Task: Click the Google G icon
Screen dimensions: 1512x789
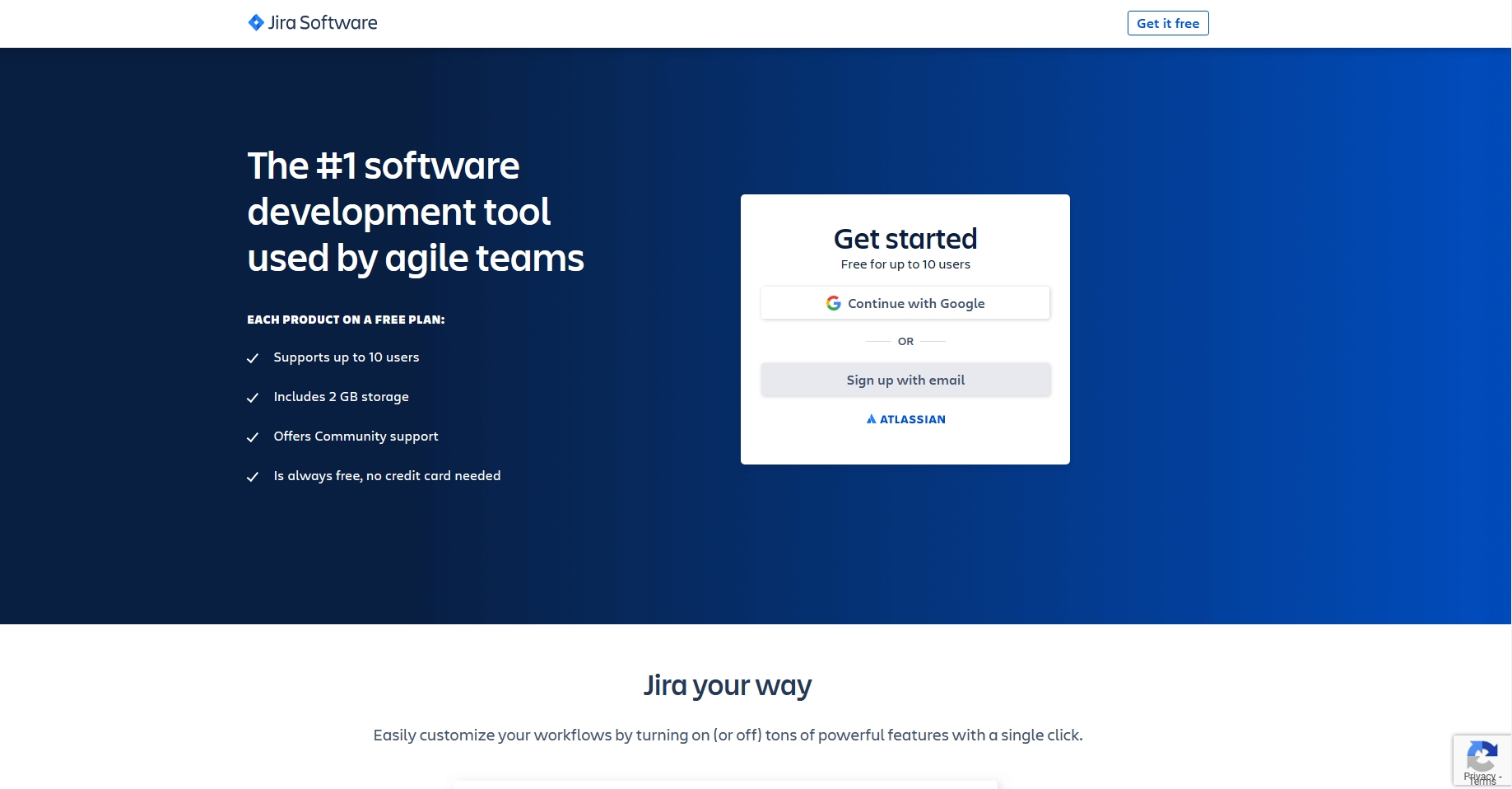Action: click(x=833, y=303)
